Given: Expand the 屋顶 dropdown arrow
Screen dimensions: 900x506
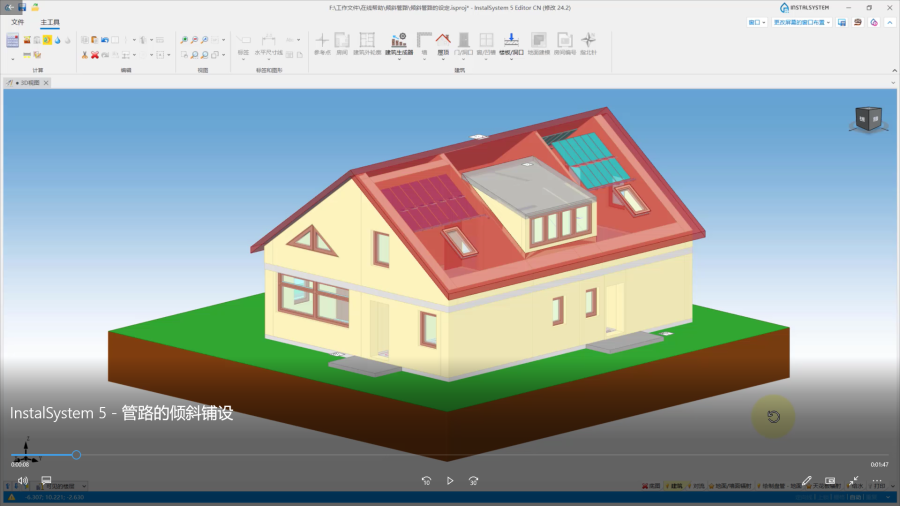Looking at the screenshot, I should tap(443, 59).
